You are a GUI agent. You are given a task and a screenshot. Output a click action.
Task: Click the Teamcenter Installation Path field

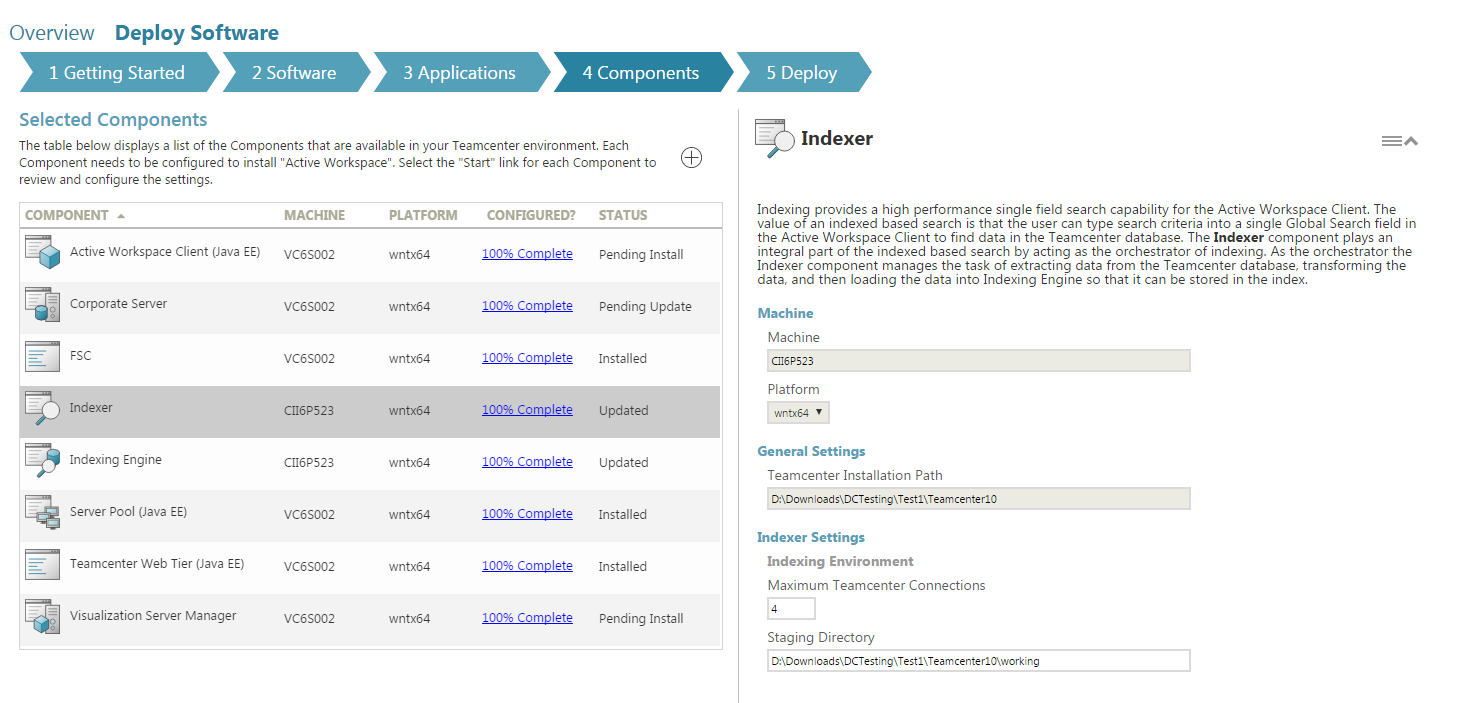point(979,498)
